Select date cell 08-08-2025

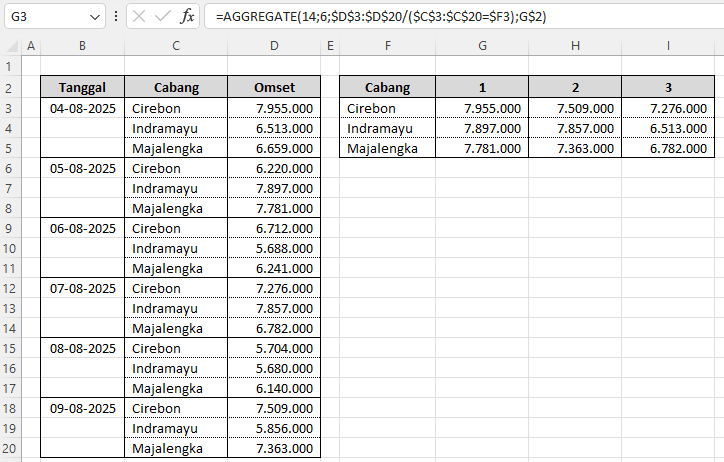tap(83, 348)
